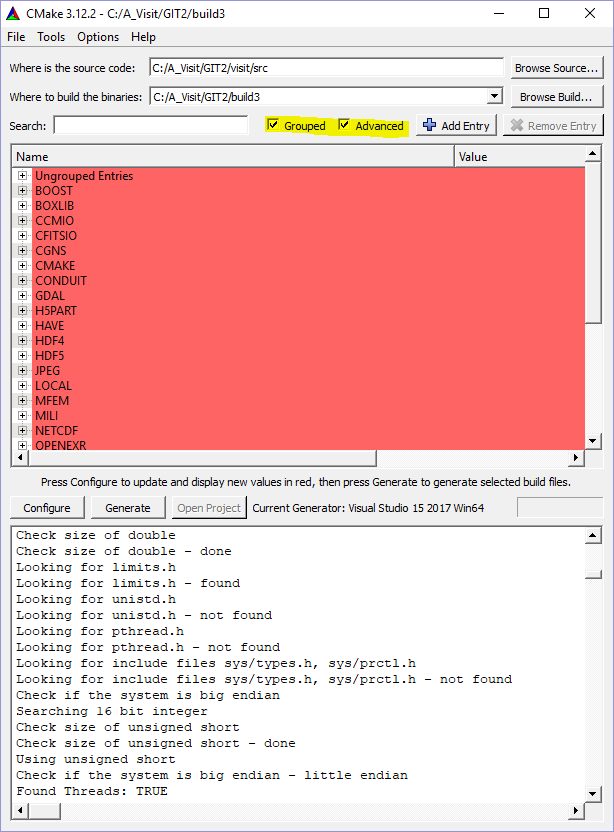Expand the HDF5 group

pyautogui.click(x=22, y=355)
